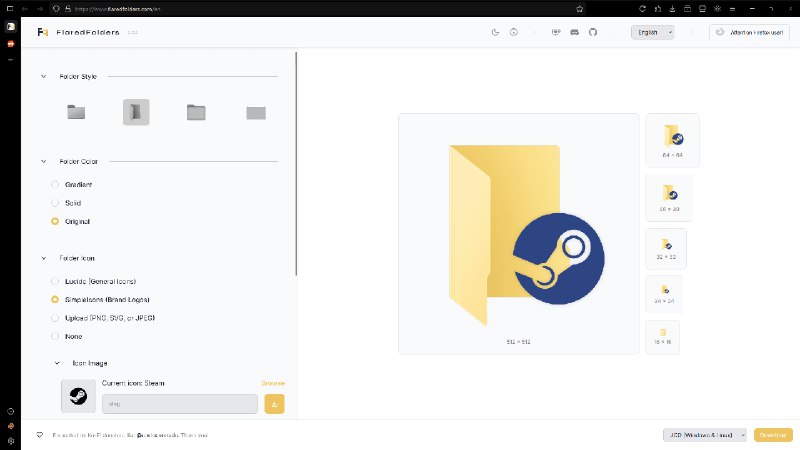This screenshot has width=800, height=450.
Task: Collapse the Folder Style section
Action: point(43,77)
